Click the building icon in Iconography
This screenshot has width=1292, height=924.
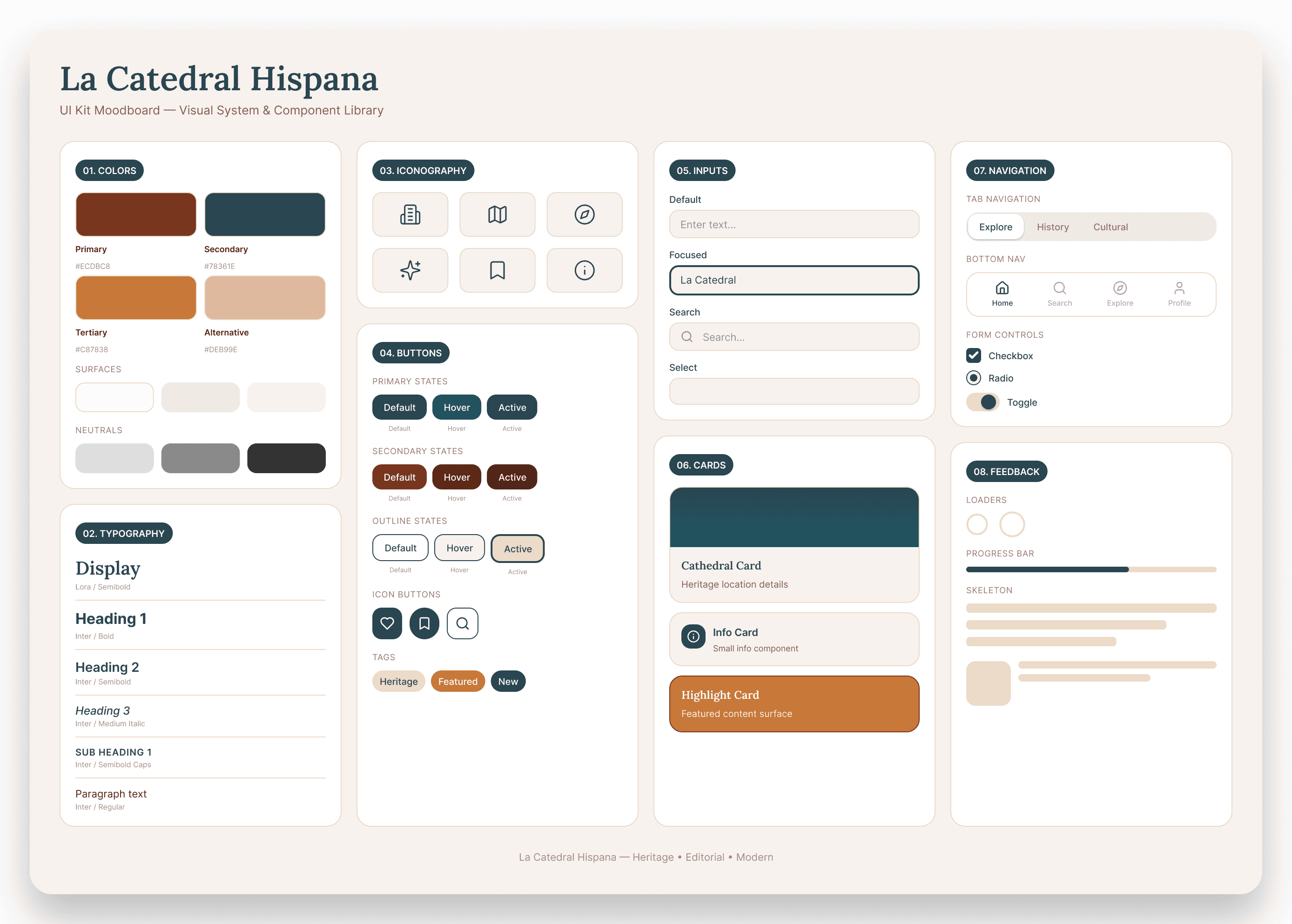pos(410,214)
